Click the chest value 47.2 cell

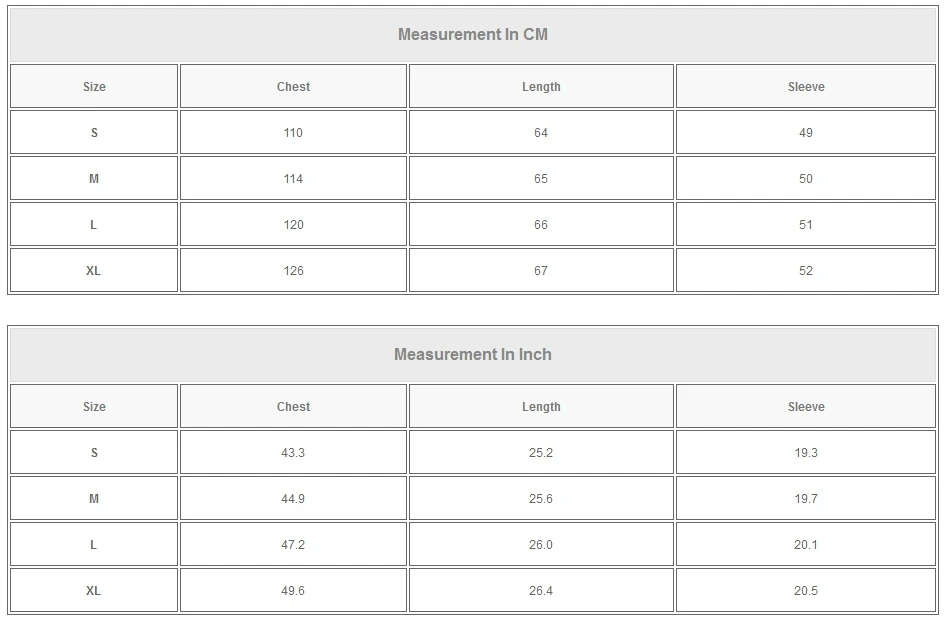(x=293, y=545)
